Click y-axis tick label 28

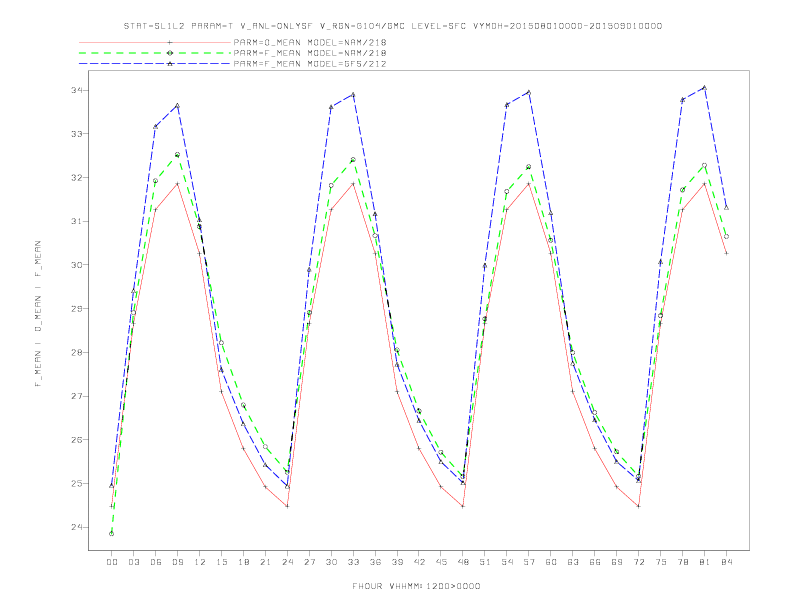pyautogui.click(x=77, y=352)
